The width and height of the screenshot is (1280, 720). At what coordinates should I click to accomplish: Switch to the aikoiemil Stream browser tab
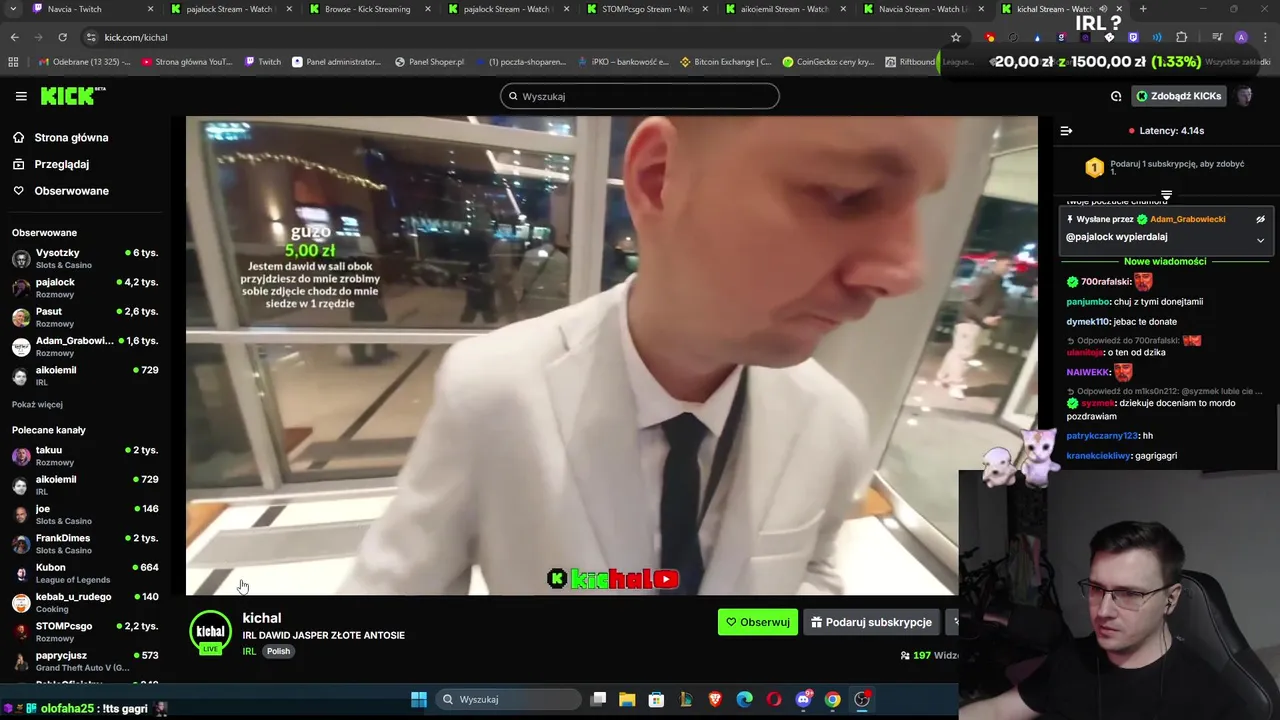point(784,9)
